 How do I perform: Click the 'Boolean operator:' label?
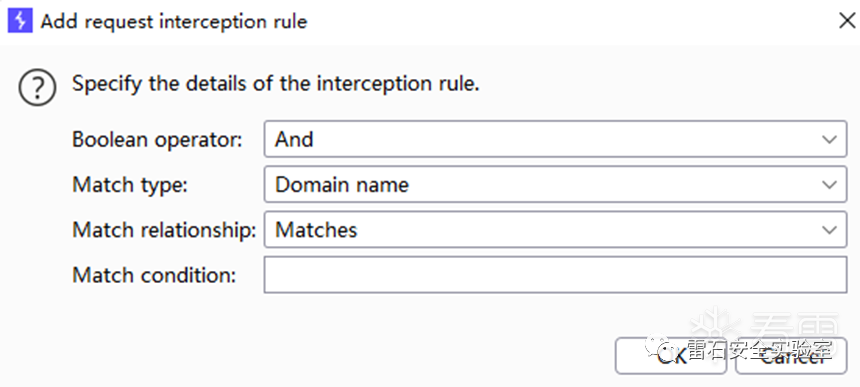tap(157, 140)
